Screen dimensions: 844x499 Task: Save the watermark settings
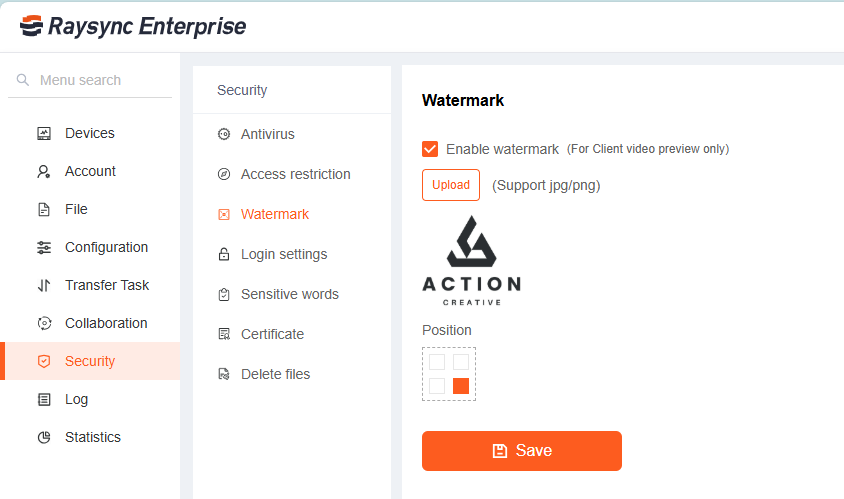click(x=521, y=451)
